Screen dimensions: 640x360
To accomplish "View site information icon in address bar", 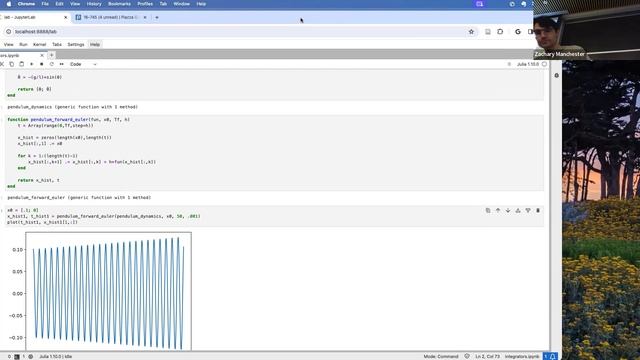I will click(x=9, y=31).
